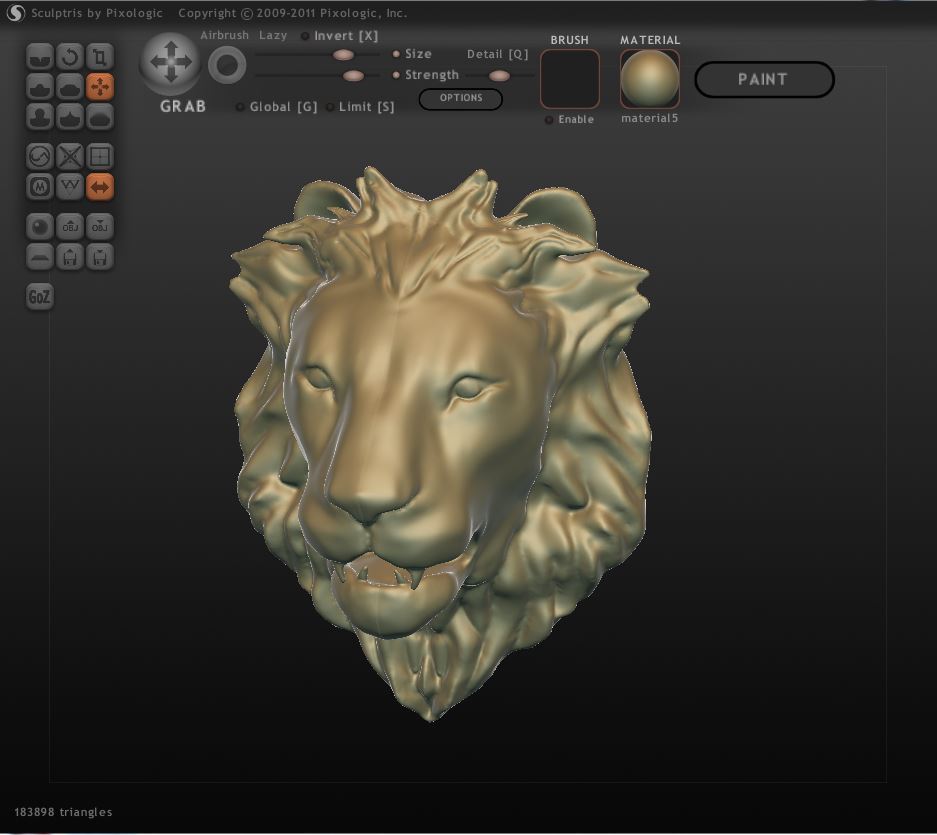Select the Smooth sculpting tool
The width and height of the screenshot is (937, 835).
(100, 117)
